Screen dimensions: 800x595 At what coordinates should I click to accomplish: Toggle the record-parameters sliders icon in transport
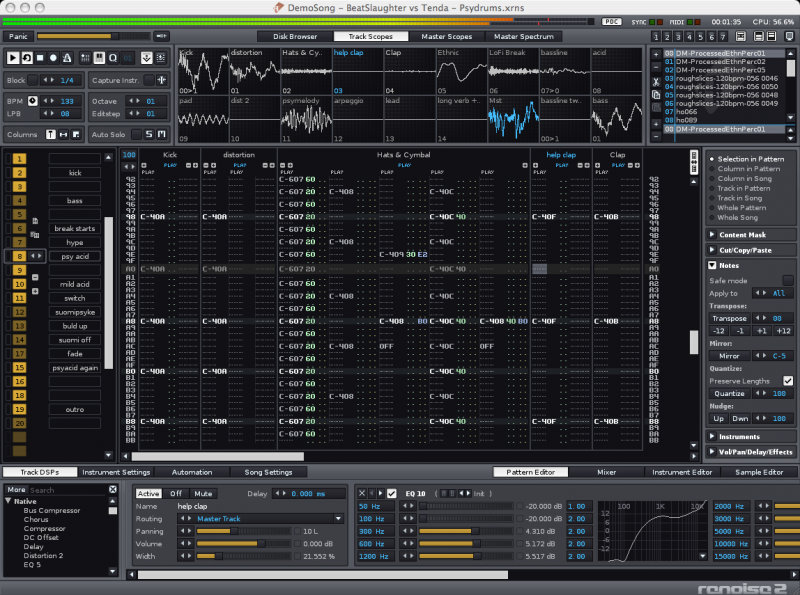(85, 58)
